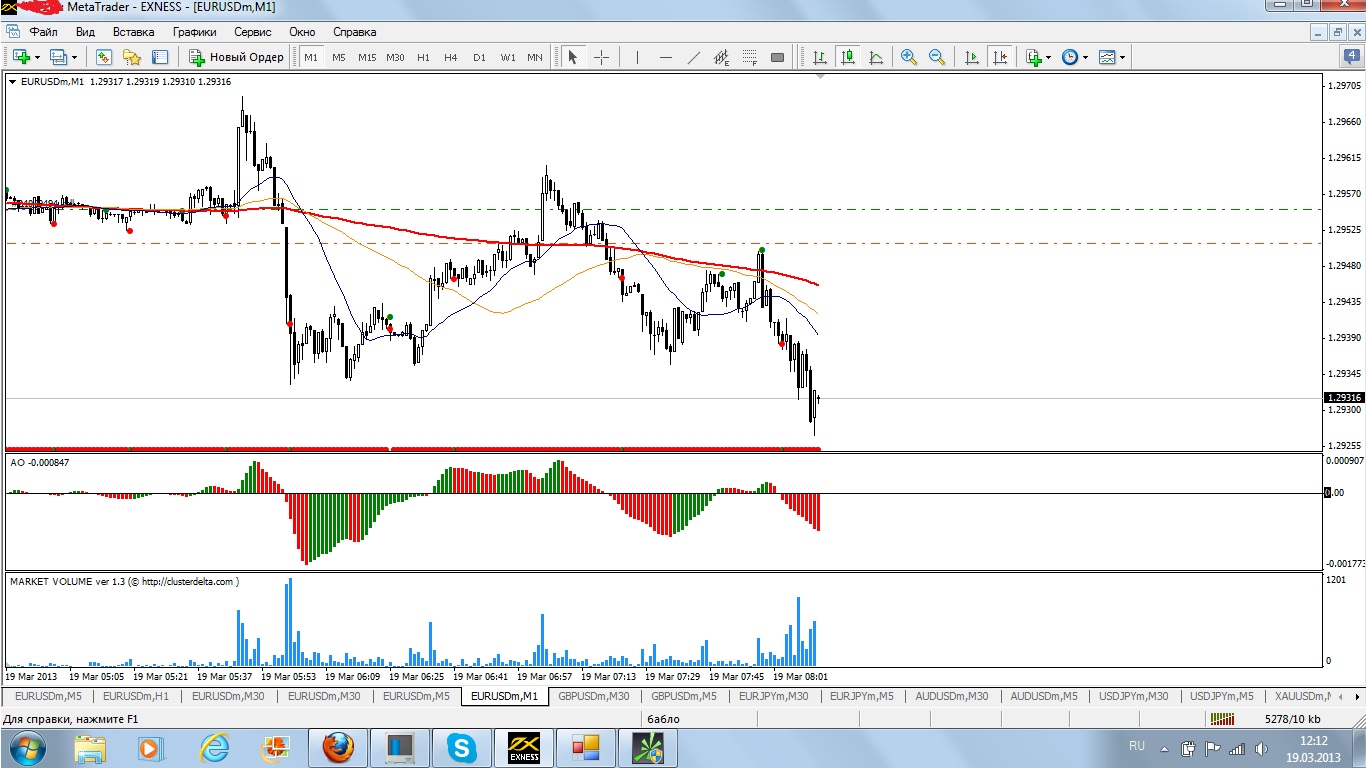Open the Market Watch panel icon
1366x768 pixels.
coord(103,57)
